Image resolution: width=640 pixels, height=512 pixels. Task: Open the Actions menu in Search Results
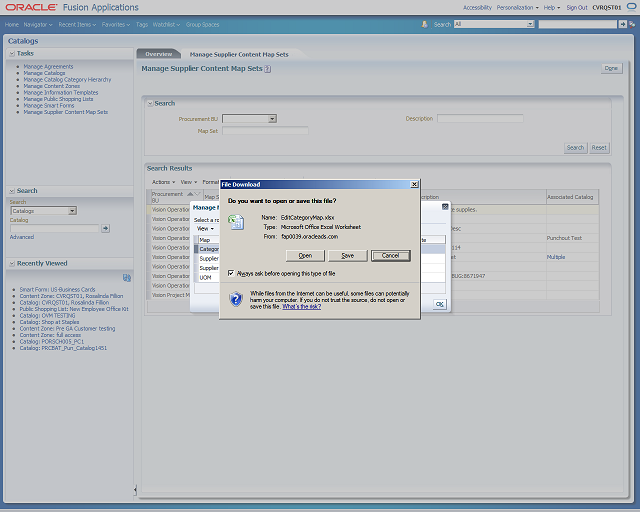[x=163, y=182]
